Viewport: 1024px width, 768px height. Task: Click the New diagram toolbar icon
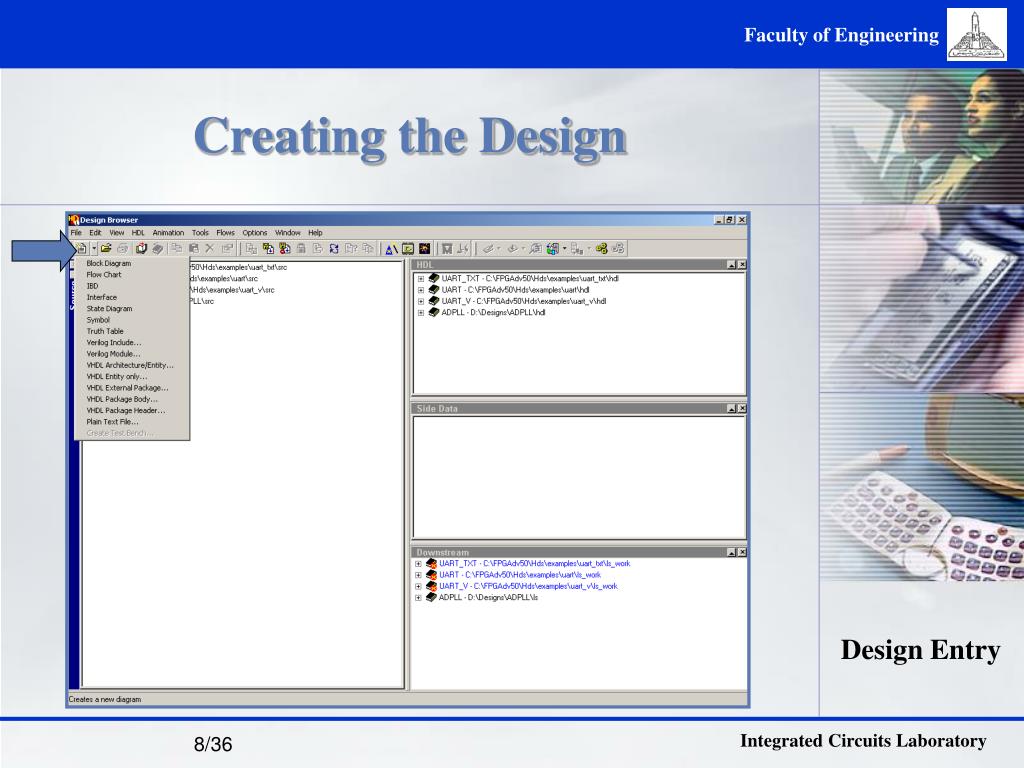tap(81, 247)
